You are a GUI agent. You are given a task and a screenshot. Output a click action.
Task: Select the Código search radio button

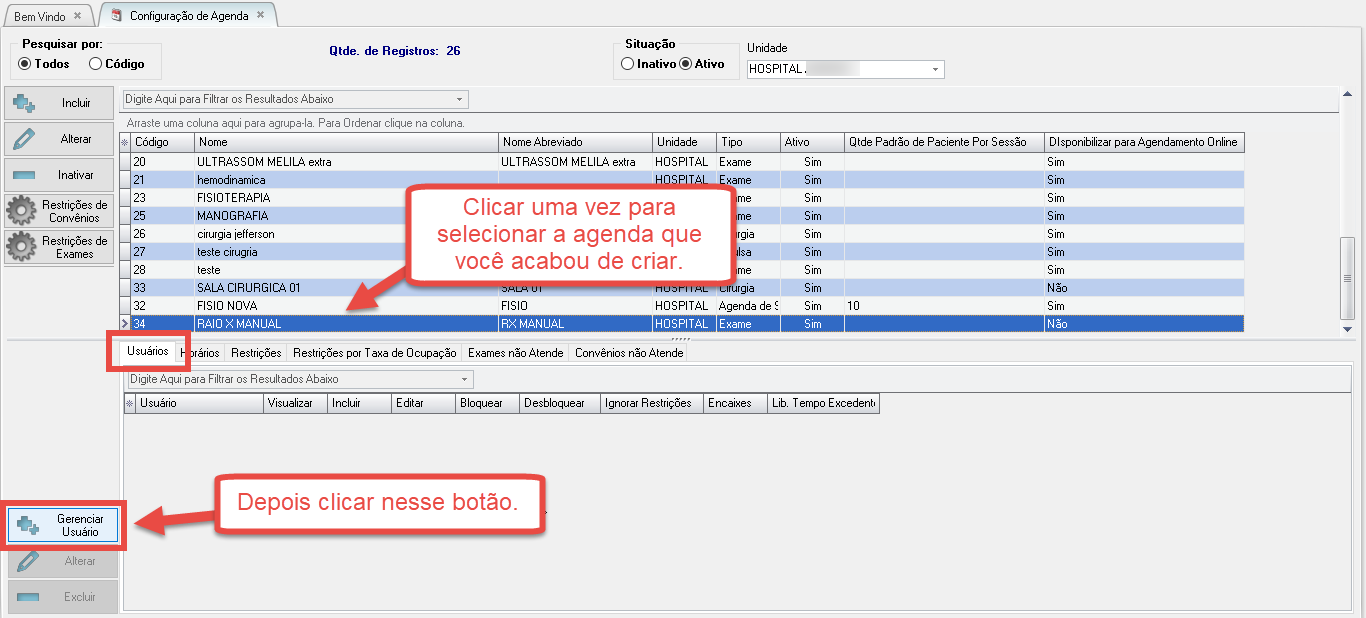coord(96,64)
